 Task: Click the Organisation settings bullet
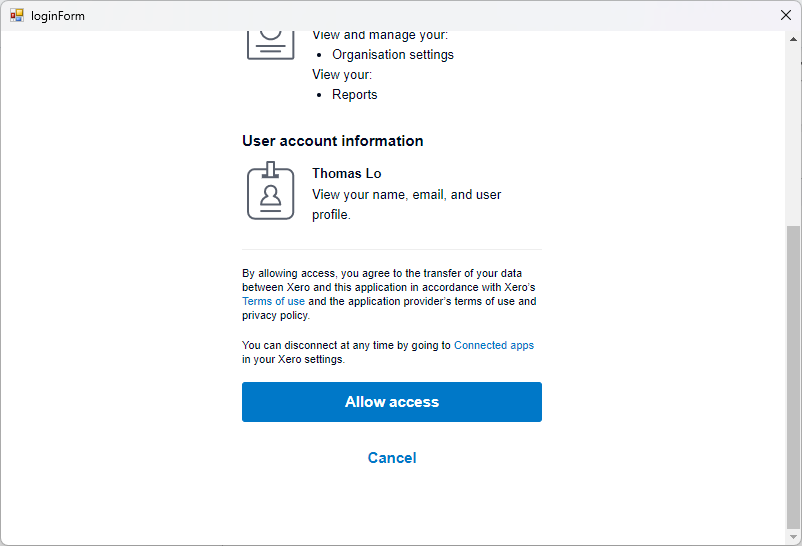(x=393, y=55)
